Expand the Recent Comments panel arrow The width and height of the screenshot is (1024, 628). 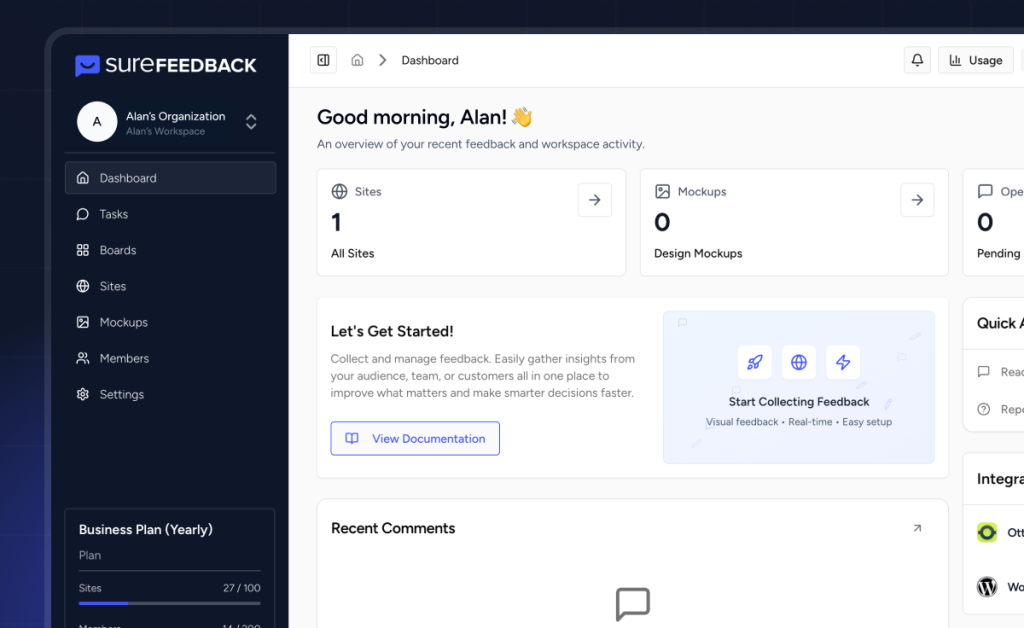[917, 528]
